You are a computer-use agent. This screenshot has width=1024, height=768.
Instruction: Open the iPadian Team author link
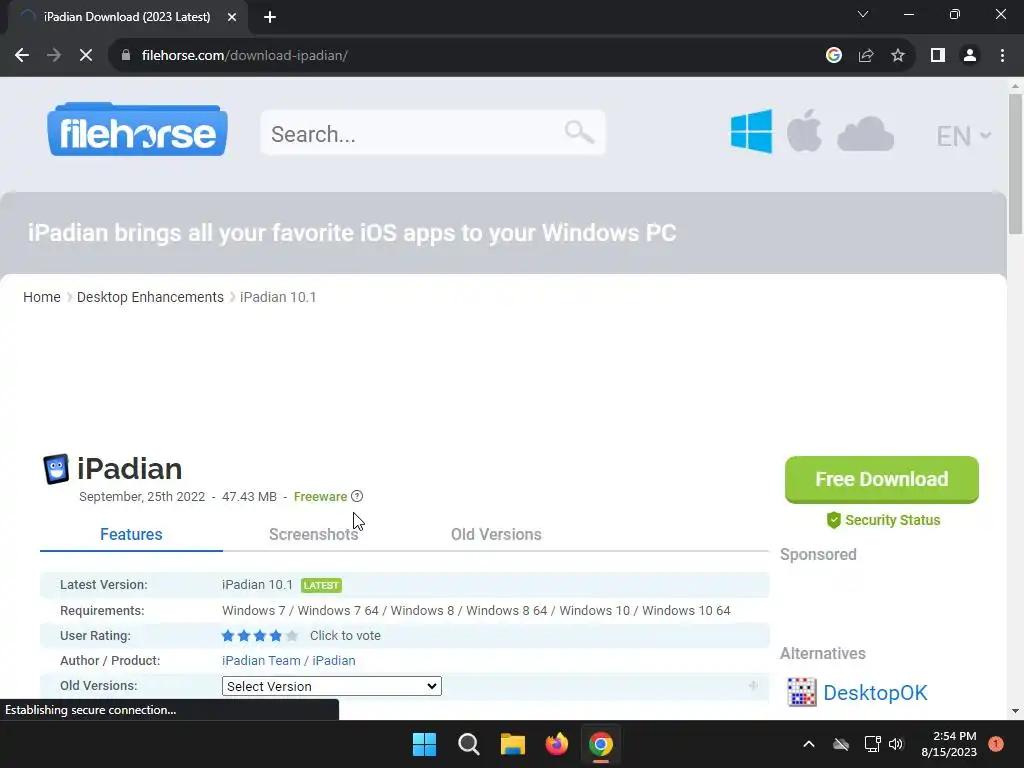(261, 660)
